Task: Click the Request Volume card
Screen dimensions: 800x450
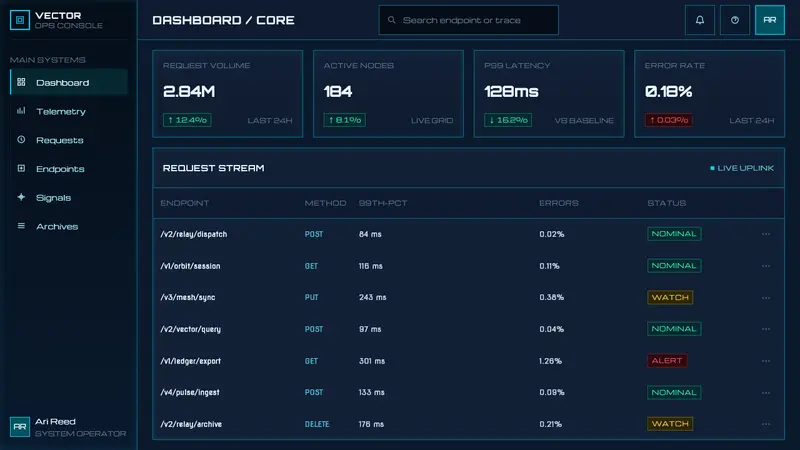Action: [x=228, y=94]
